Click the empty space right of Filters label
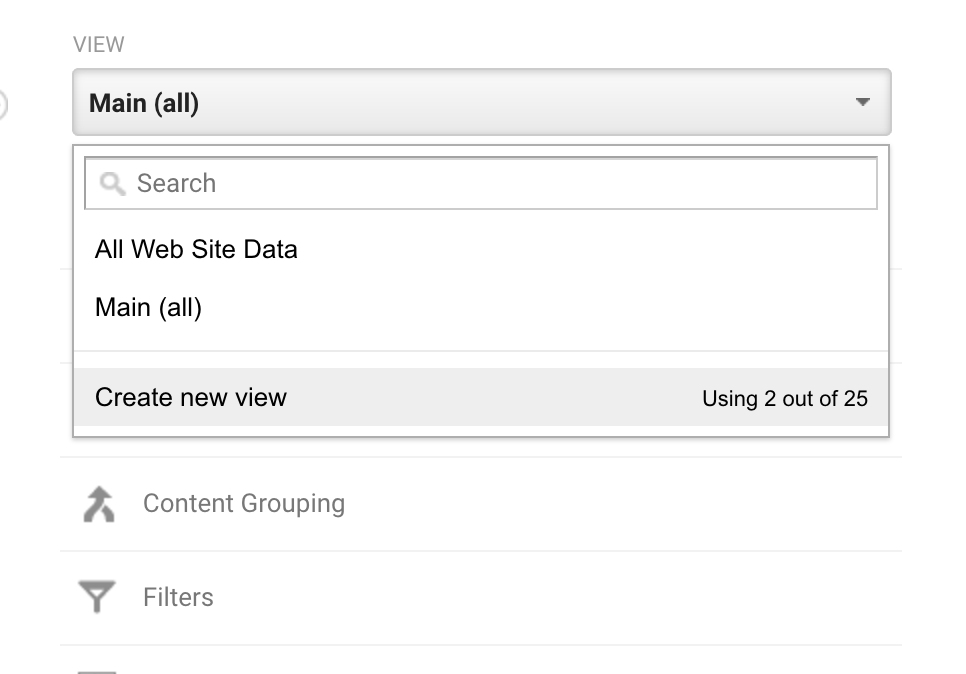Screen dimensions: 966x674 click(554, 597)
